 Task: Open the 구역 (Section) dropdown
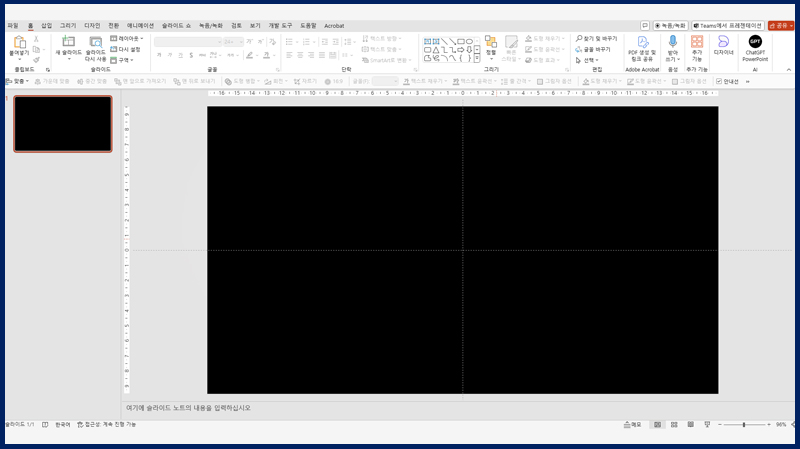122,60
